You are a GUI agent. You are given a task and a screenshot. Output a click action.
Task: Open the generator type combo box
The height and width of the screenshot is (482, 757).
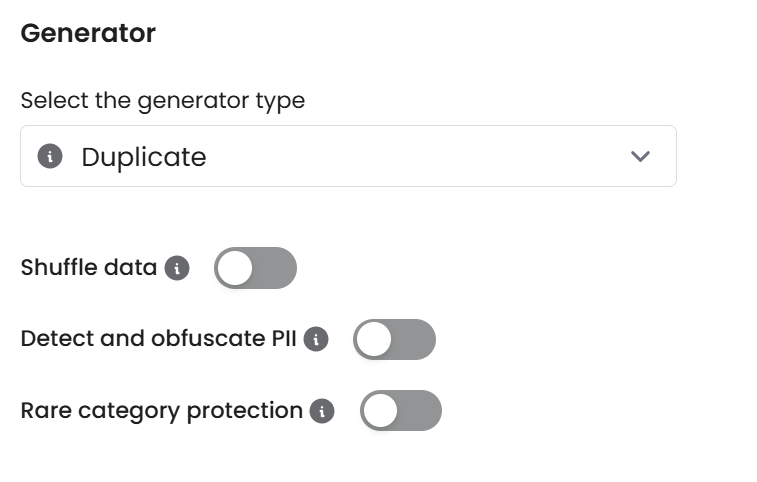(348, 156)
